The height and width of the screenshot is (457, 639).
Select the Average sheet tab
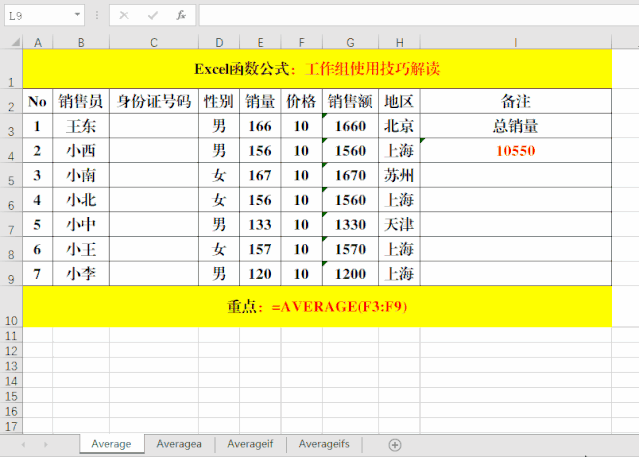[111, 444]
